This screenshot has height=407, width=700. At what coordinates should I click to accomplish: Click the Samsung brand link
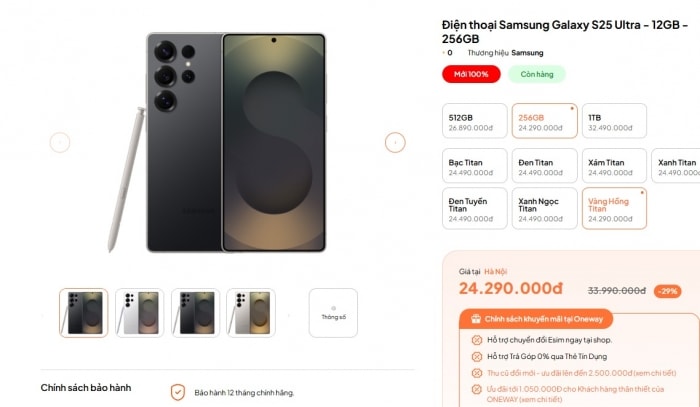point(527,53)
